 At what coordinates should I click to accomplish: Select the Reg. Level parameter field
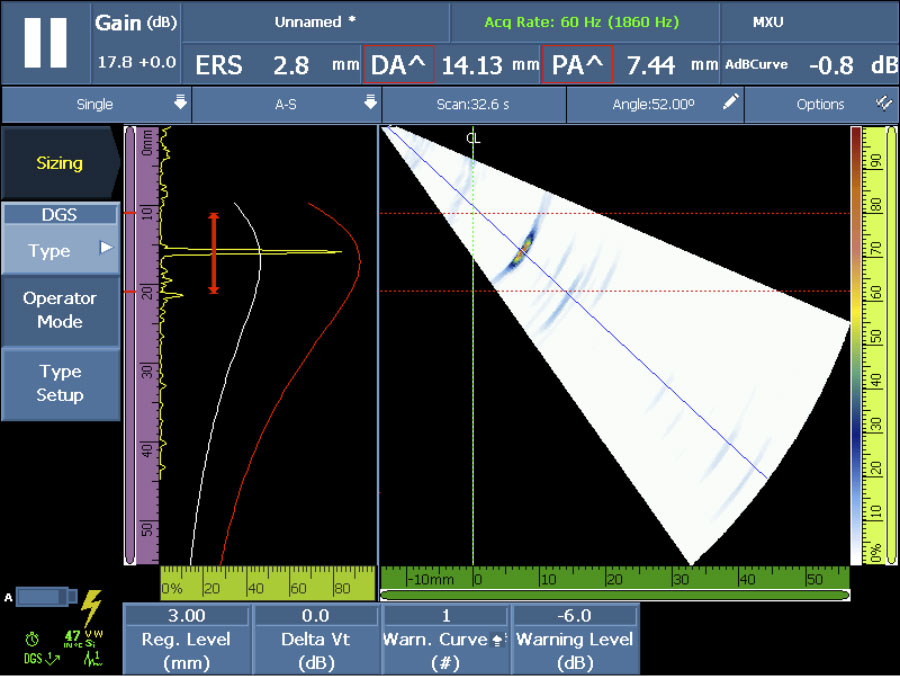point(186,638)
